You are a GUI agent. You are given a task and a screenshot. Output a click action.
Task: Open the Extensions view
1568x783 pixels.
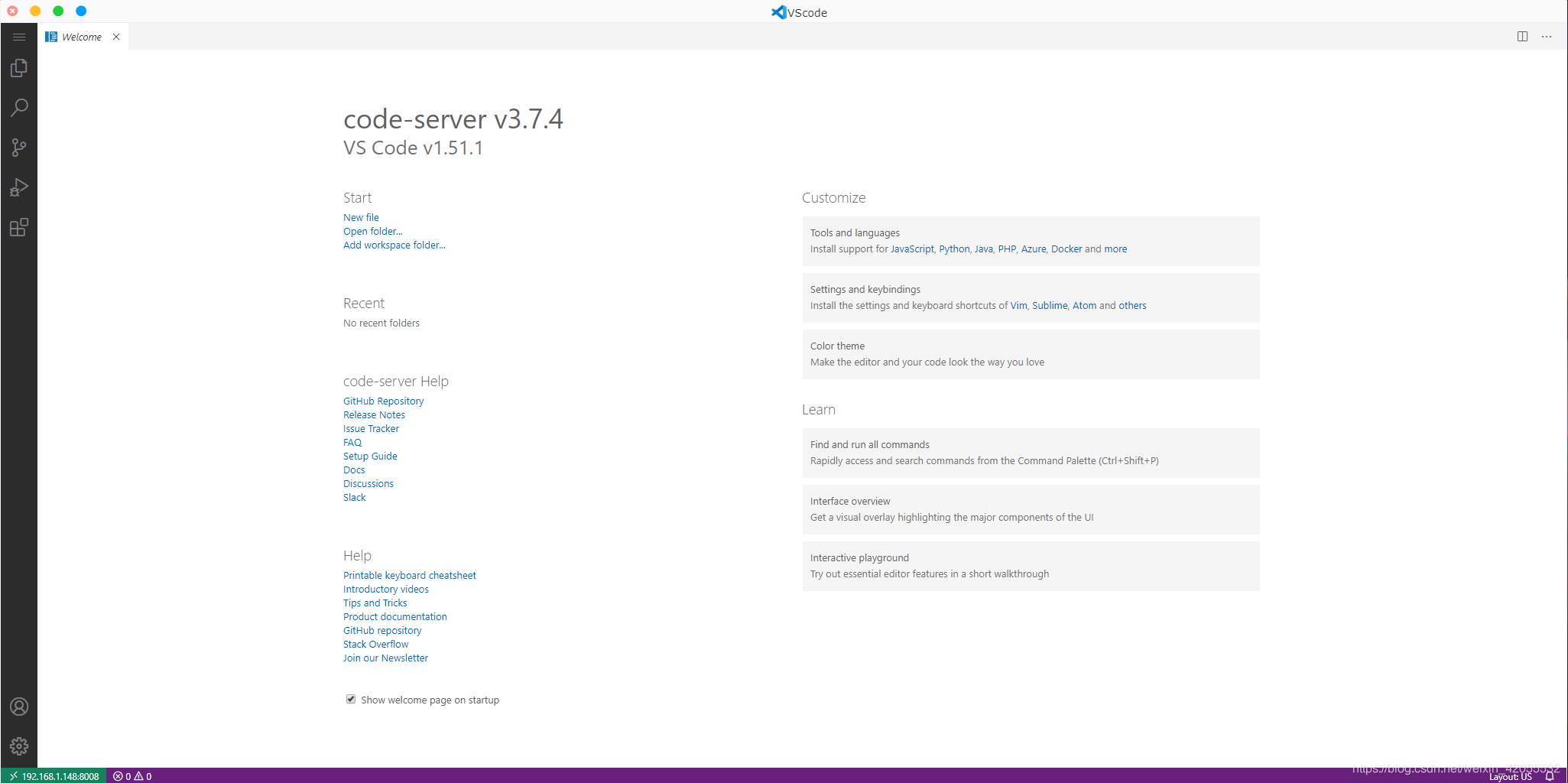click(x=19, y=227)
